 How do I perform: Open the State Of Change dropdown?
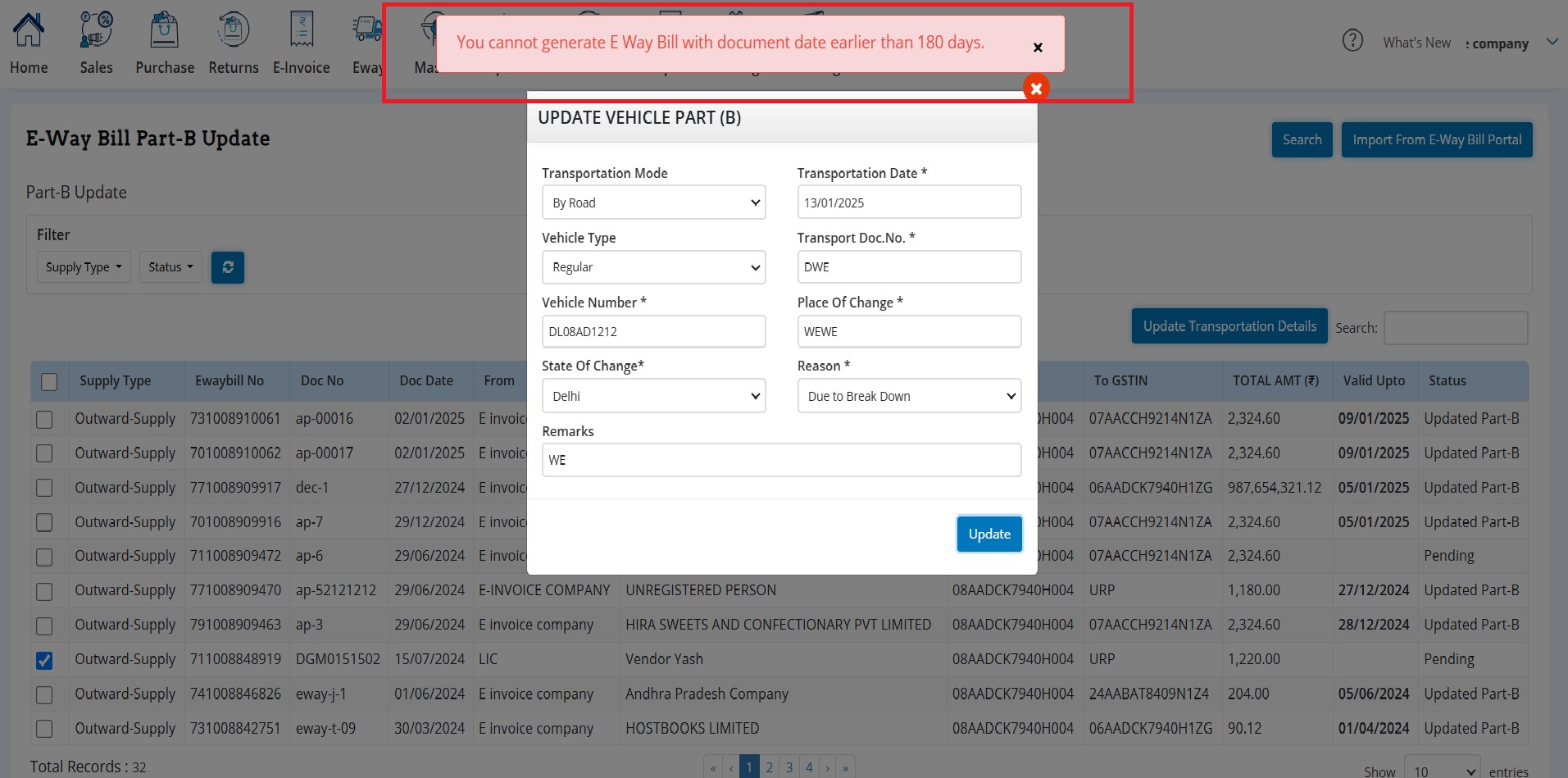pos(653,396)
